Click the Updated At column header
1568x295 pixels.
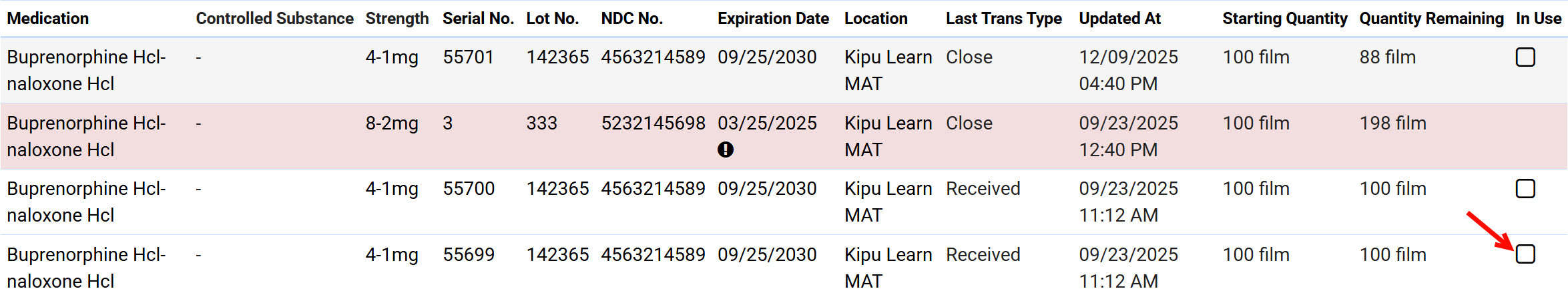(x=1119, y=19)
